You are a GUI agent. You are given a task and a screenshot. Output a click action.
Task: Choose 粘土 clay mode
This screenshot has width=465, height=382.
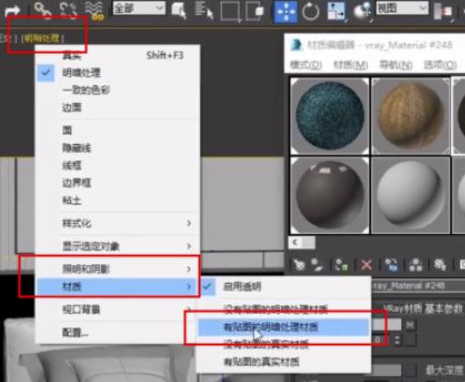tap(117, 200)
